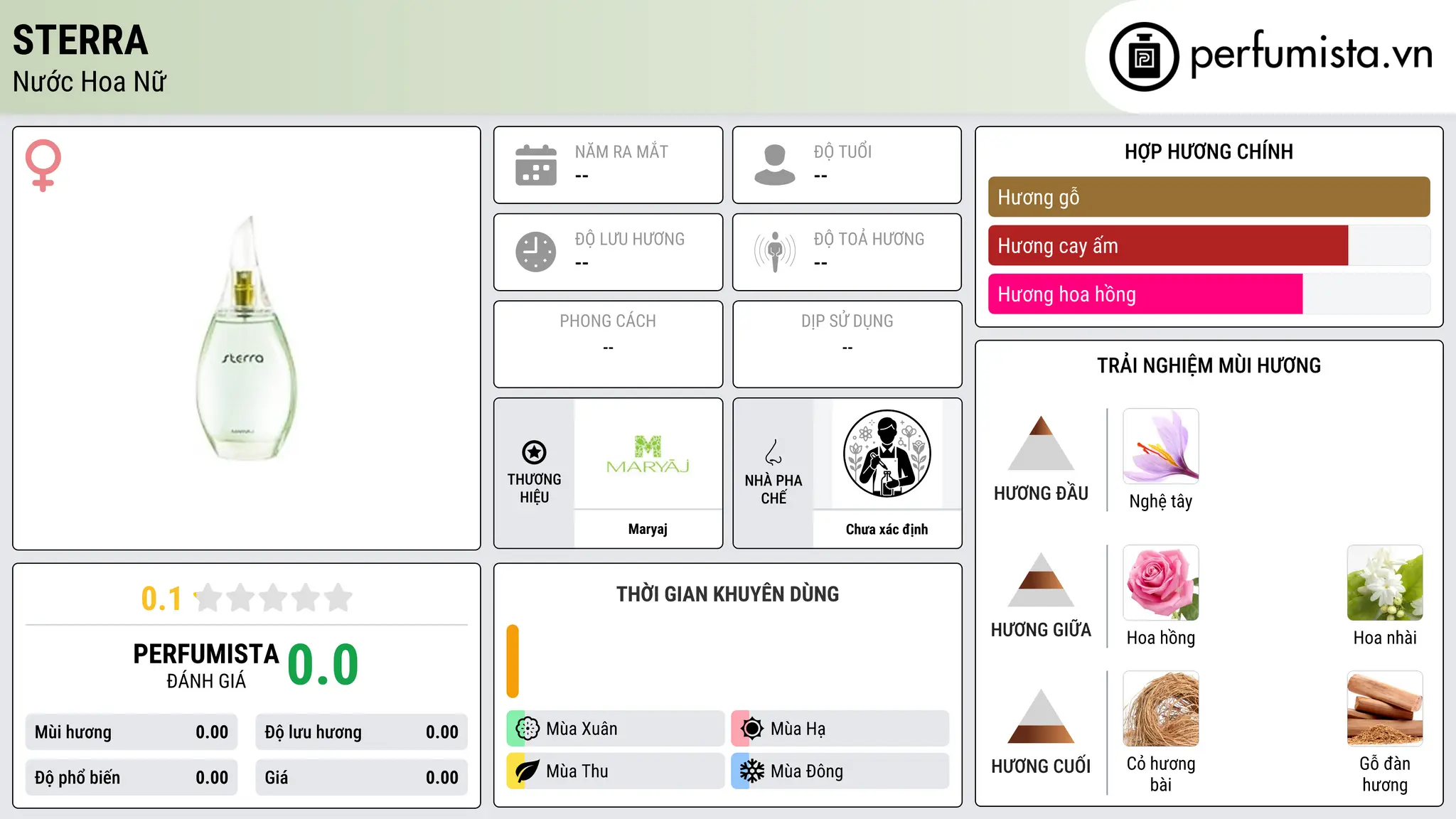Click the Giá score row
The height and width of the screenshot is (819, 1456).
pos(361,778)
